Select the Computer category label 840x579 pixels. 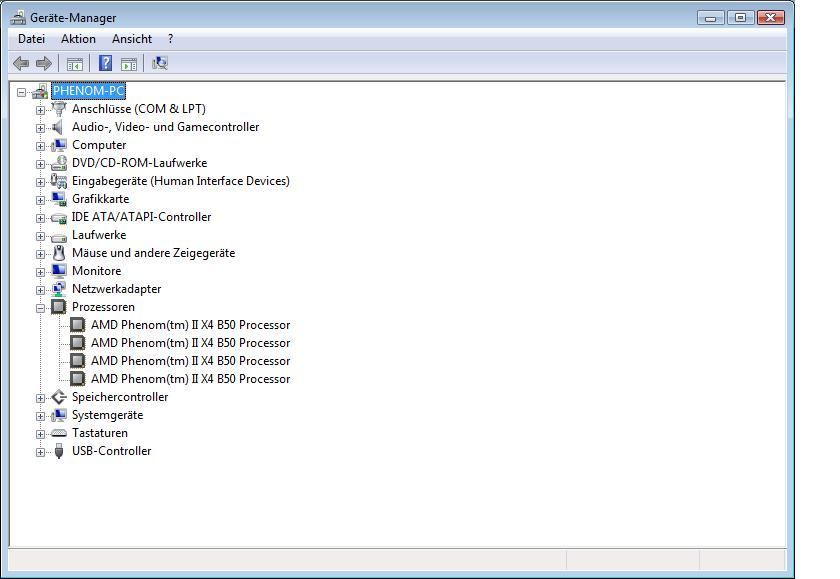pyautogui.click(x=99, y=145)
